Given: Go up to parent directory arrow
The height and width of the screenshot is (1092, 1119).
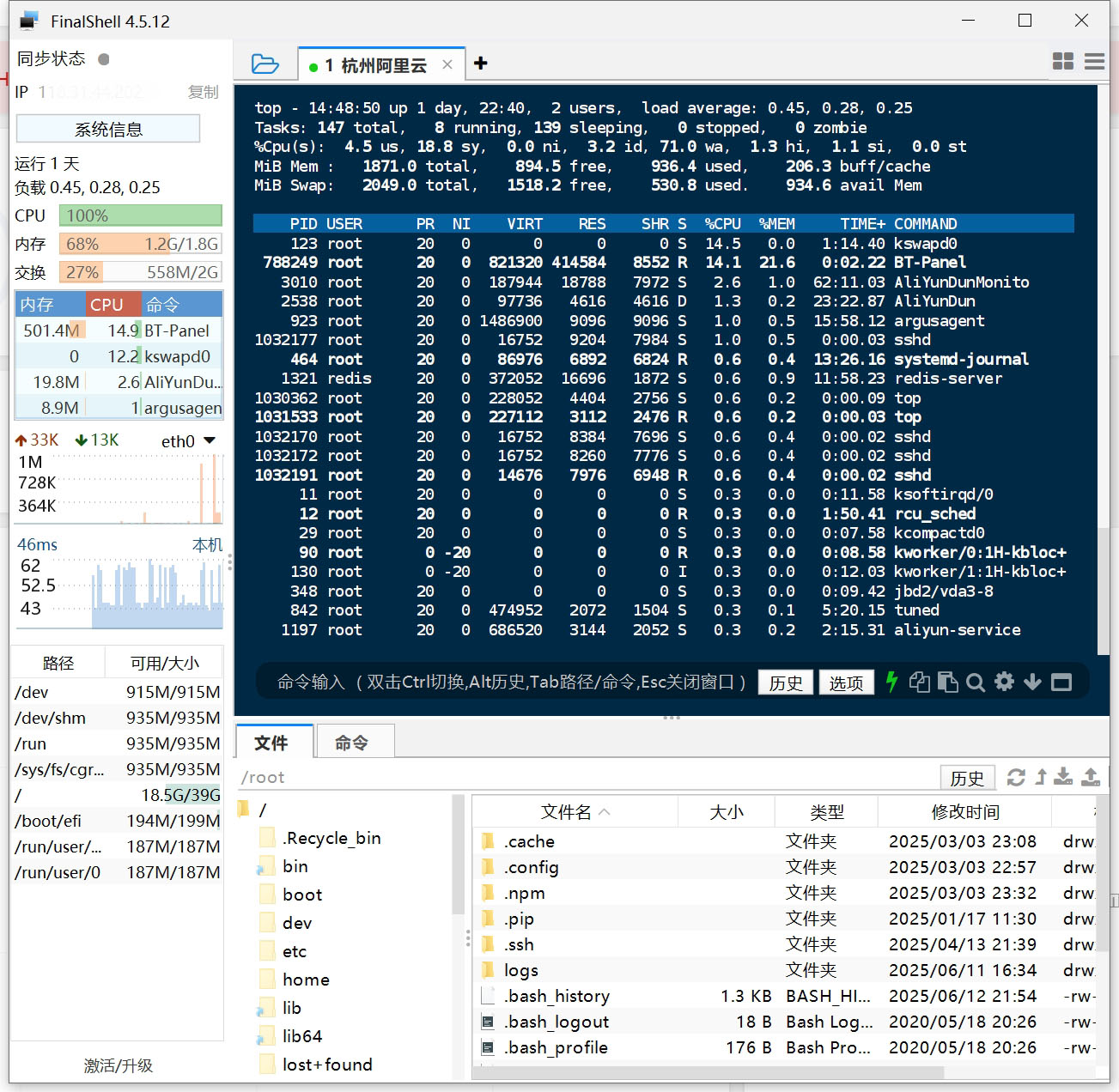Looking at the screenshot, I should click(1041, 777).
